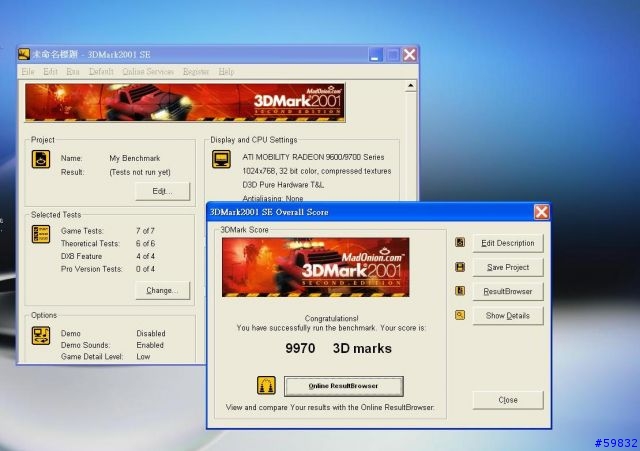Open the Online Services menu
The height and width of the screenshot is (451, 640).
coord(148,71)
